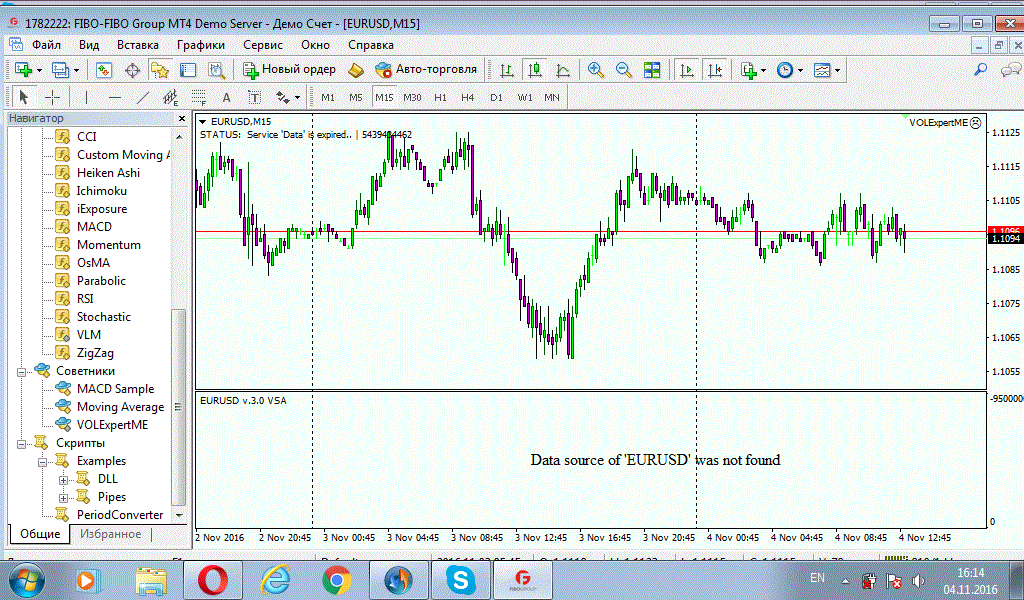The width and height of the screenshot is (1024, 600).
Task: Open the EURUSD,M15 chart dropdown triangle
Action: point(202,121)
